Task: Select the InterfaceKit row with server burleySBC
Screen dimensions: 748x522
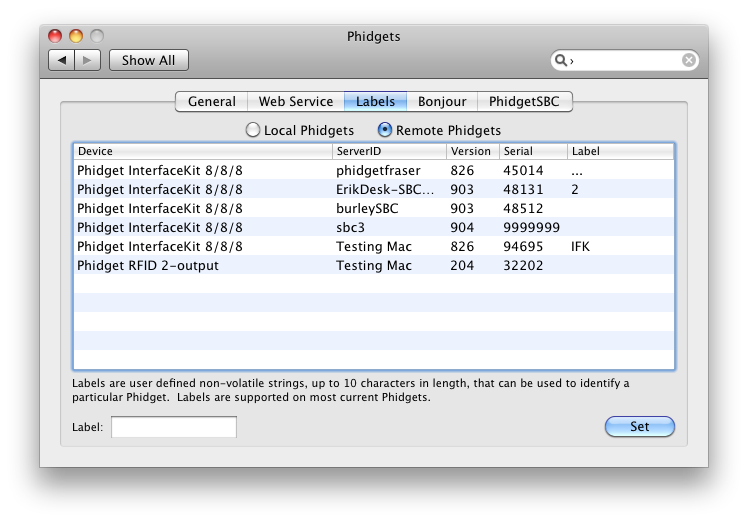Action: click(x=374, y=209)
